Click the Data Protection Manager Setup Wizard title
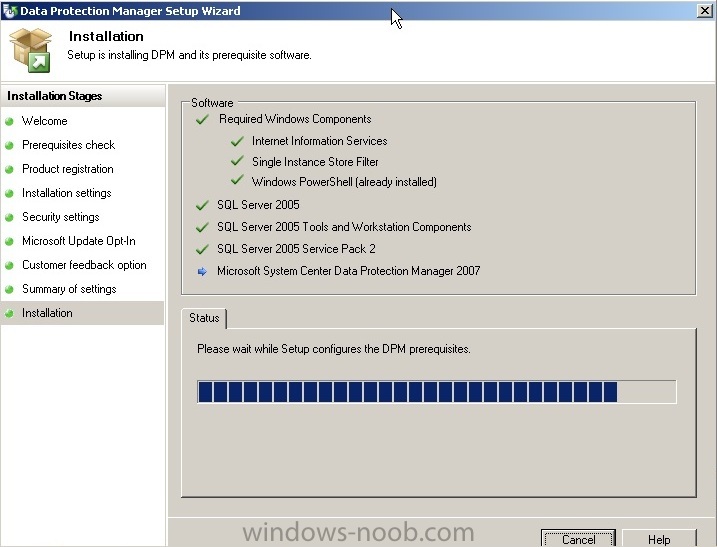Image resolution: width=717 pixels, height=547 pixels. [130, 11]
